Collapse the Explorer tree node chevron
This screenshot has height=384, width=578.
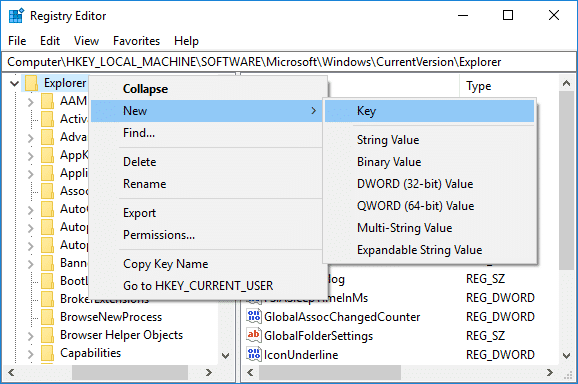pos(14,83)
